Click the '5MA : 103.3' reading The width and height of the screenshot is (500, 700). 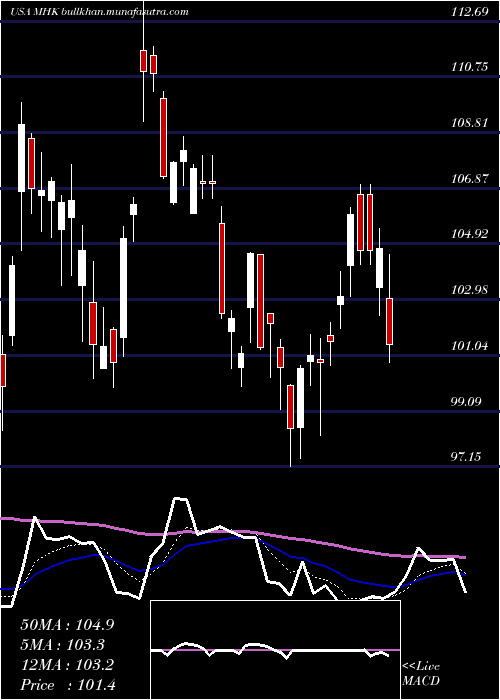(62, 645)
